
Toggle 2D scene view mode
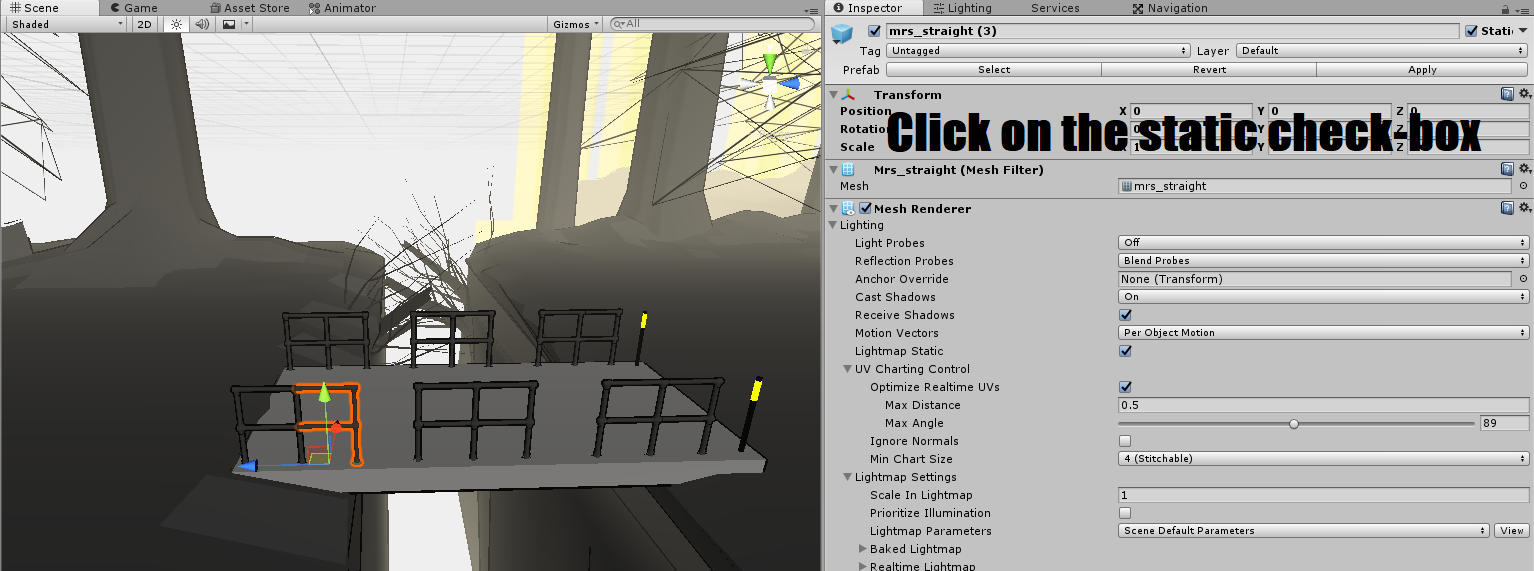pos(145,24)
